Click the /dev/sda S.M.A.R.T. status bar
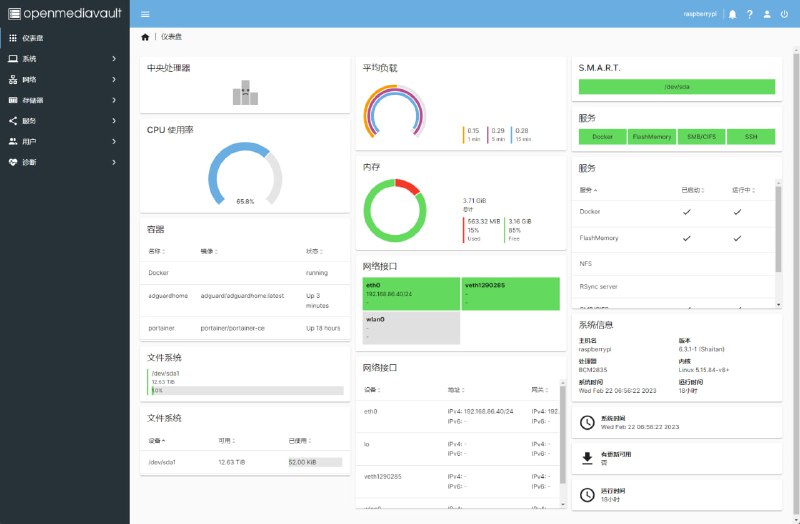Viewport: 800px width, 524px height. point(677,87)
